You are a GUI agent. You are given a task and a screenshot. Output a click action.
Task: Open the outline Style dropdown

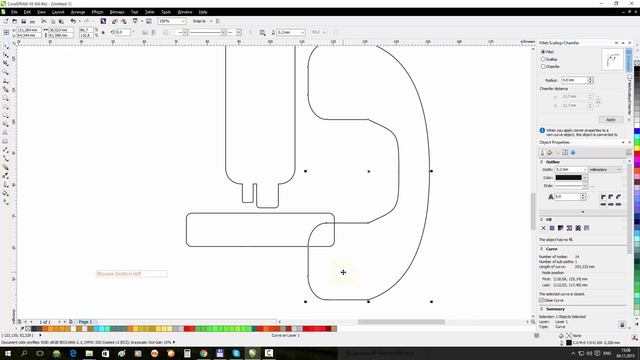click(x=585, y=186)
